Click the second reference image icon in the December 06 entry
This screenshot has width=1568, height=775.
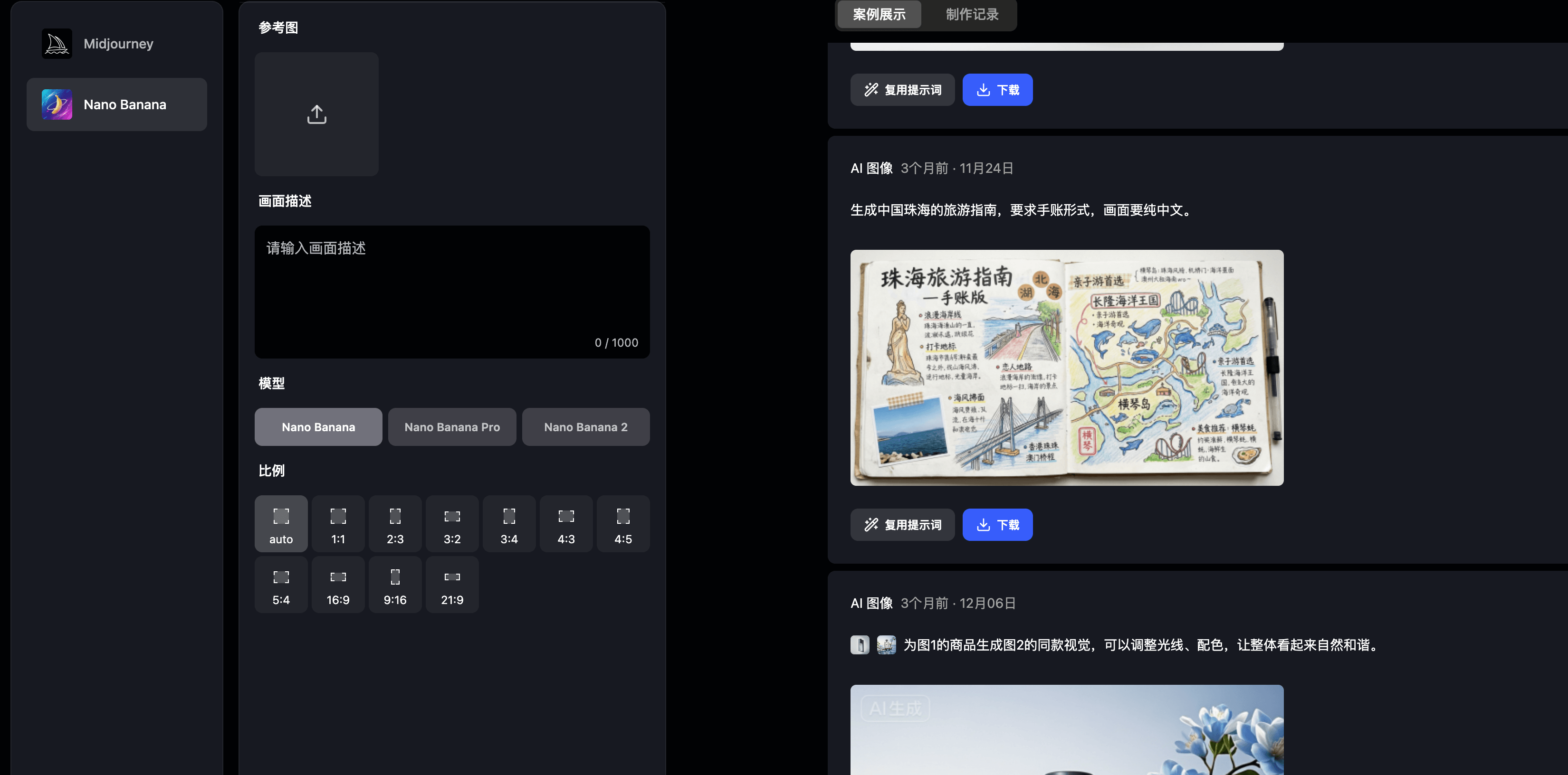coord(887,645)
